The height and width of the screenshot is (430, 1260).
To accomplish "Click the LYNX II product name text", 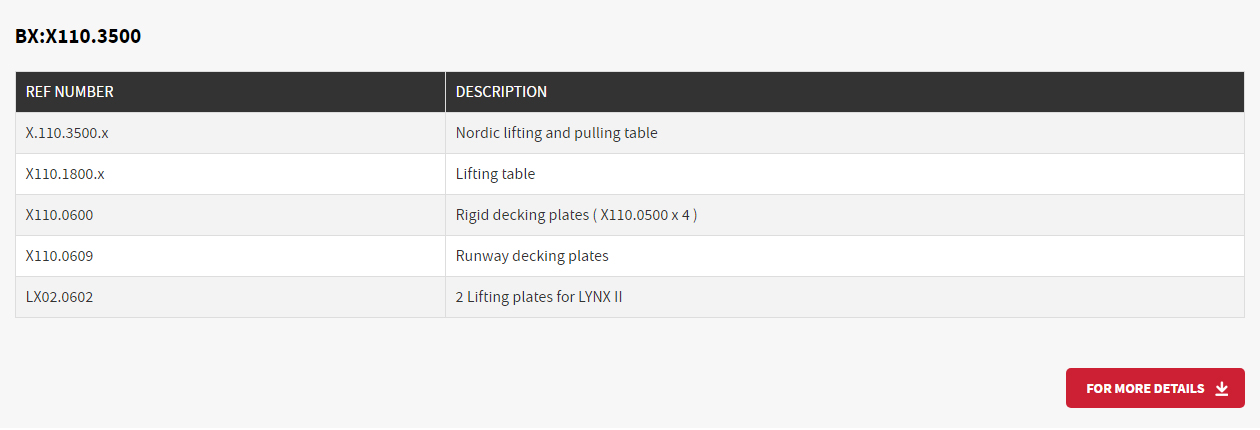I will click(x=599, y=297).
